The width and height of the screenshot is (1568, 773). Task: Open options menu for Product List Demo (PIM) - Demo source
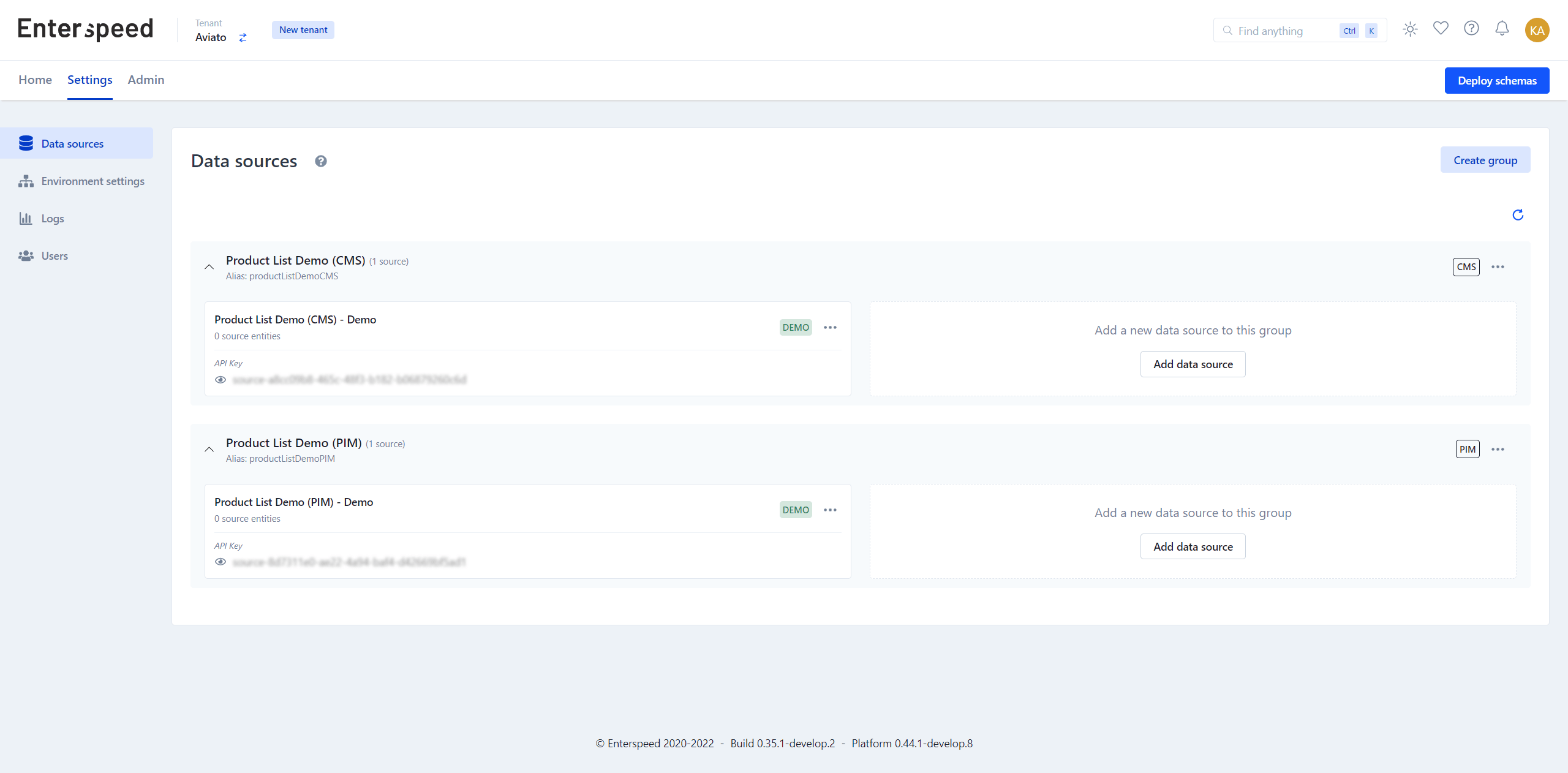click(830, 510)
